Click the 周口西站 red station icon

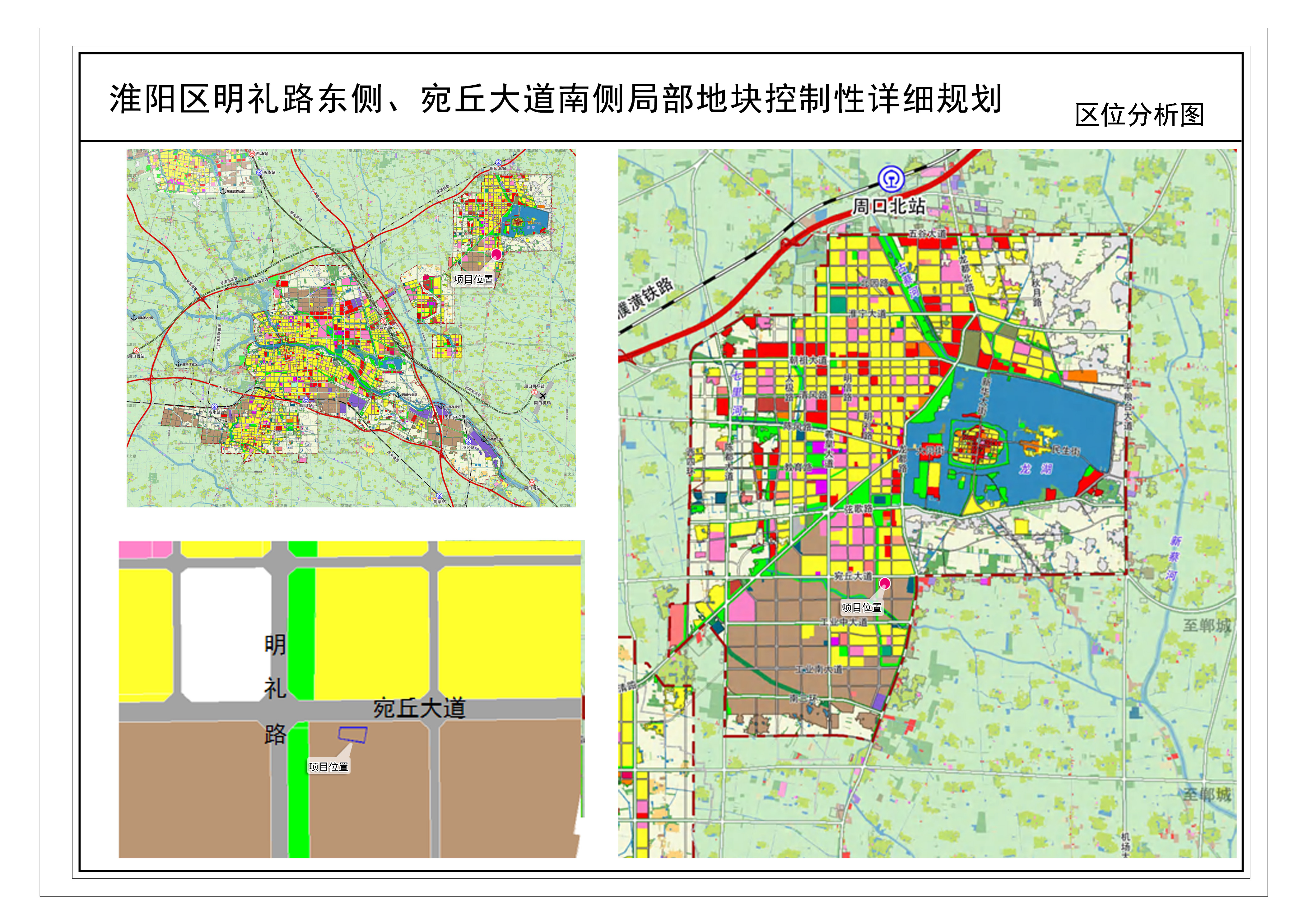coord(136,350)
